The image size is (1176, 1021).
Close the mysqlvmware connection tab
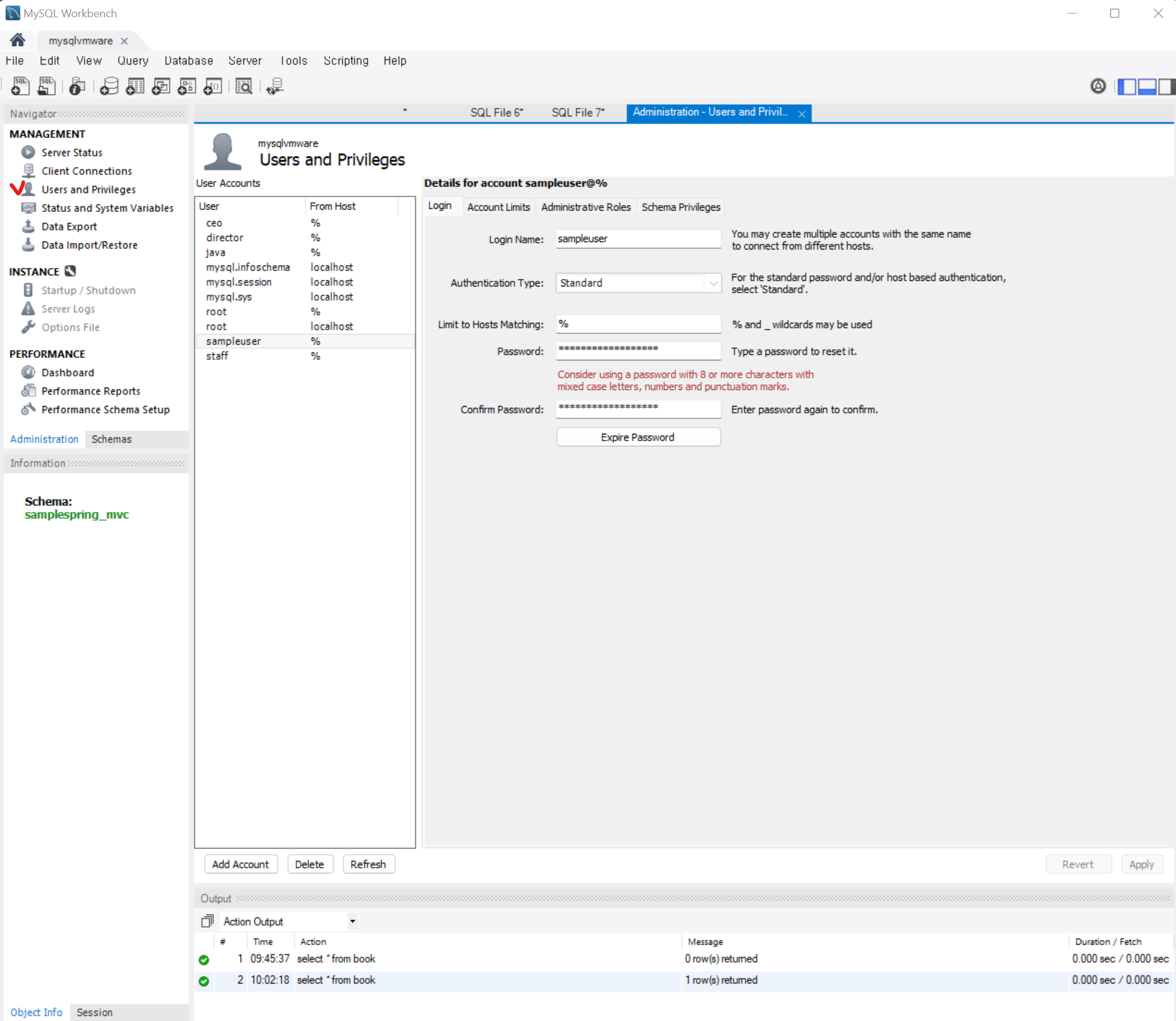click(125, 41)
